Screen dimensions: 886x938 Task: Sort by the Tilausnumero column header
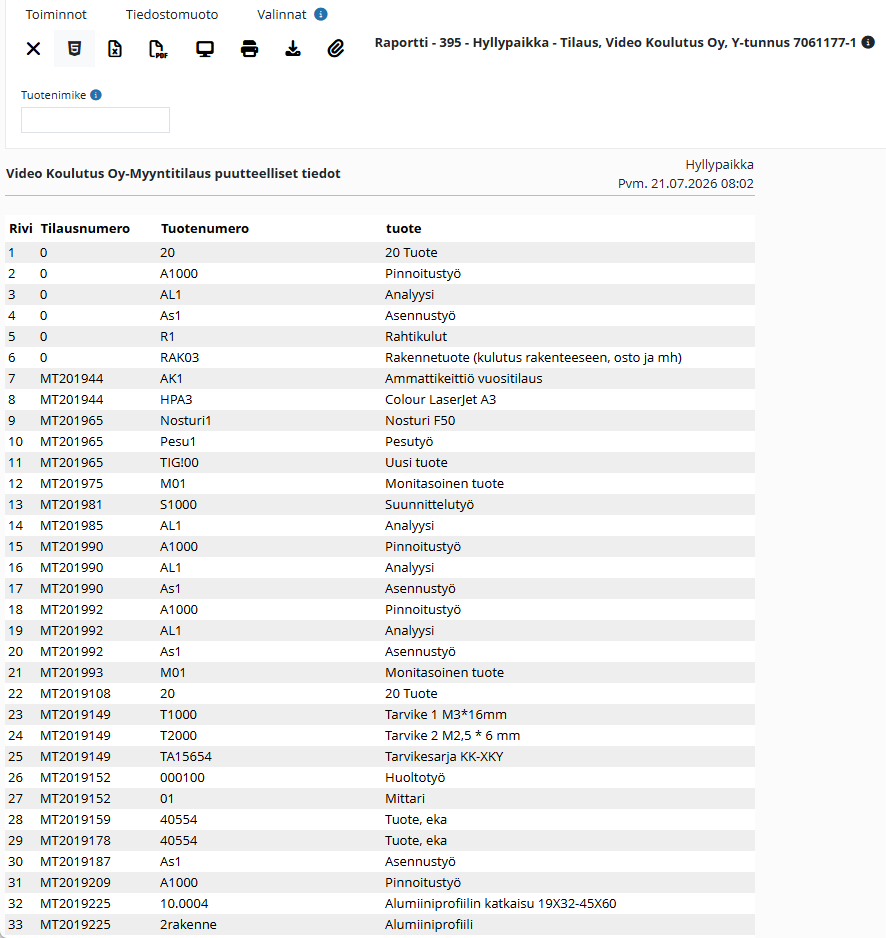click(x=85, y=229)
